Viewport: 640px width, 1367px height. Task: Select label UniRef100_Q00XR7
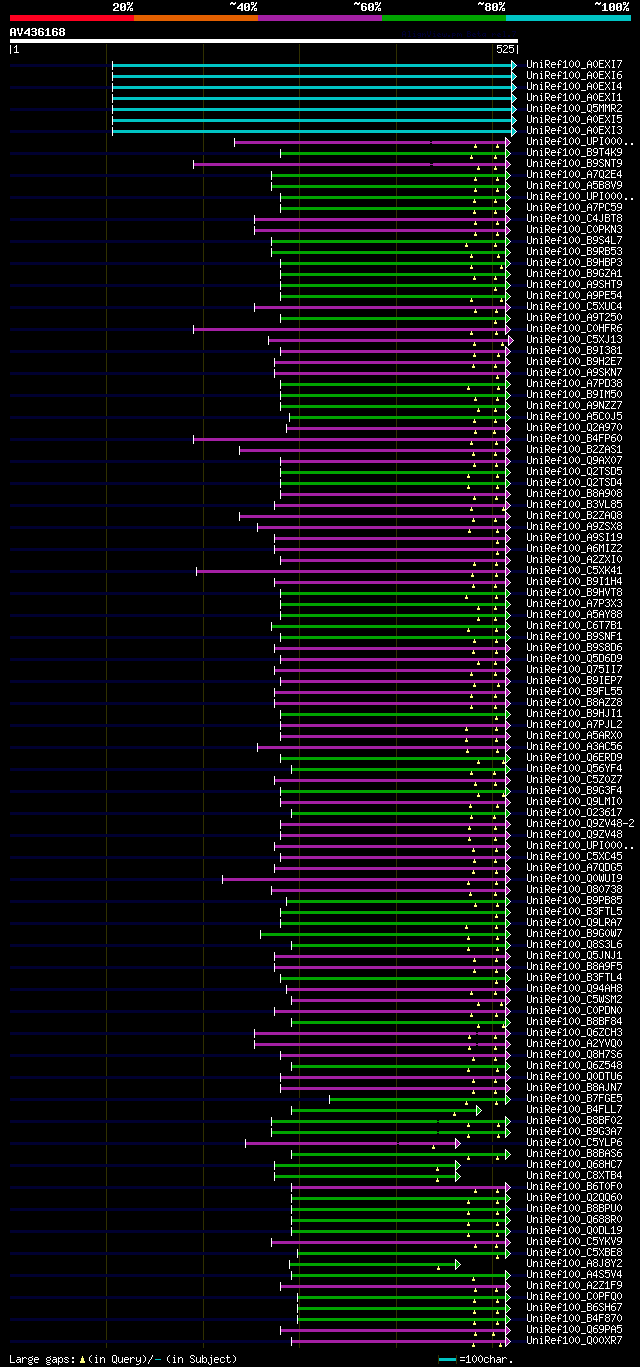[x=574, y=1340]
